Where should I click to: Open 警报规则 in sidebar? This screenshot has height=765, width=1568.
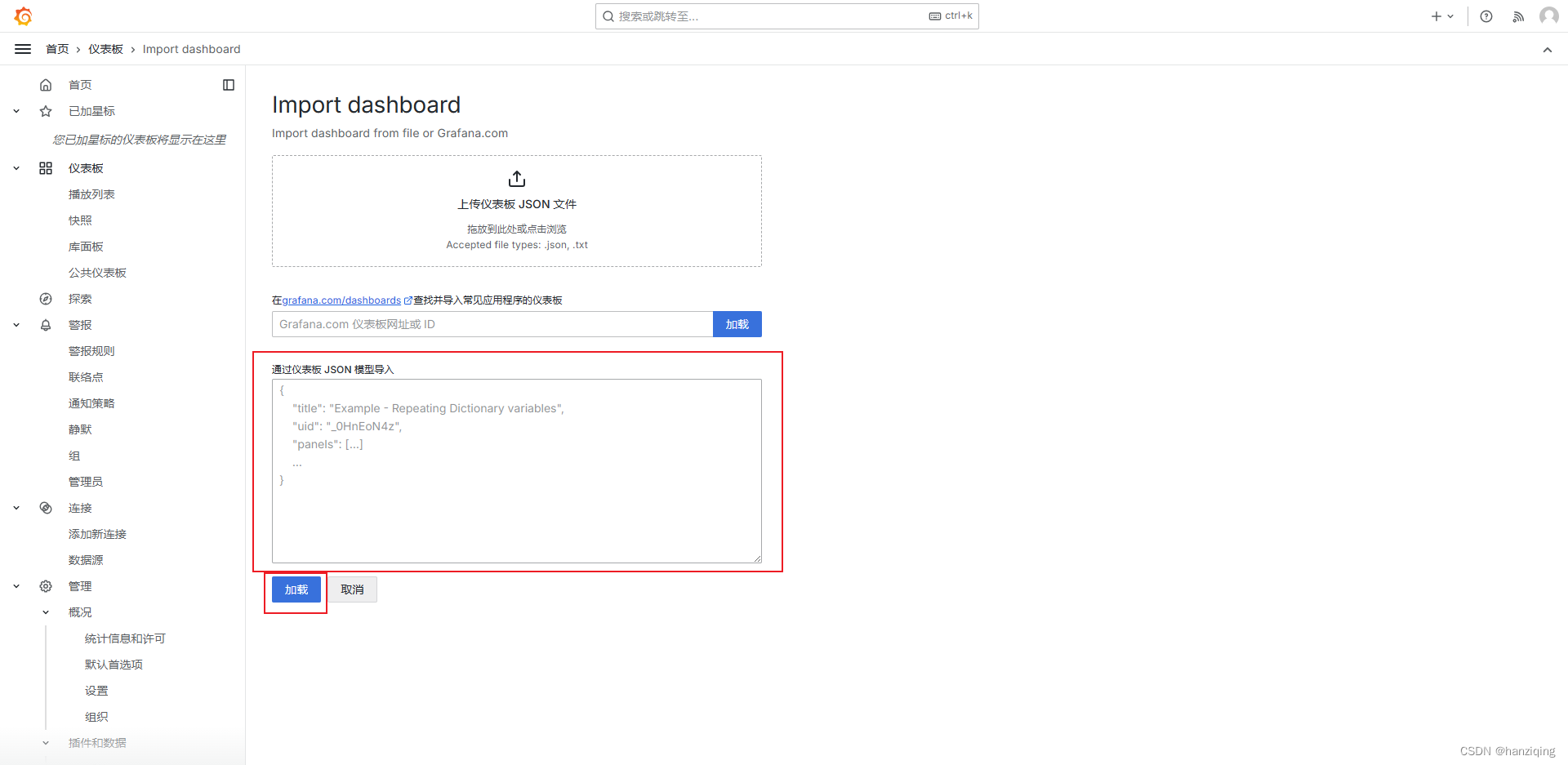click(x=91, y=351)
